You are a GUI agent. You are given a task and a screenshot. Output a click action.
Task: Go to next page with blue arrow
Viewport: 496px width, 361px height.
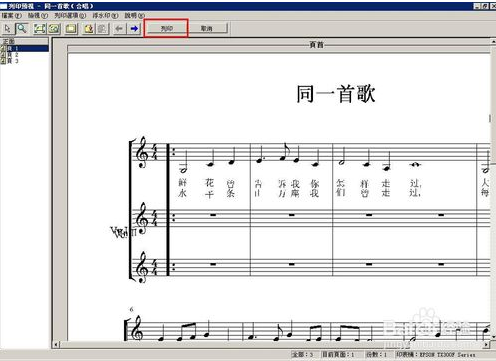point(134,29)
